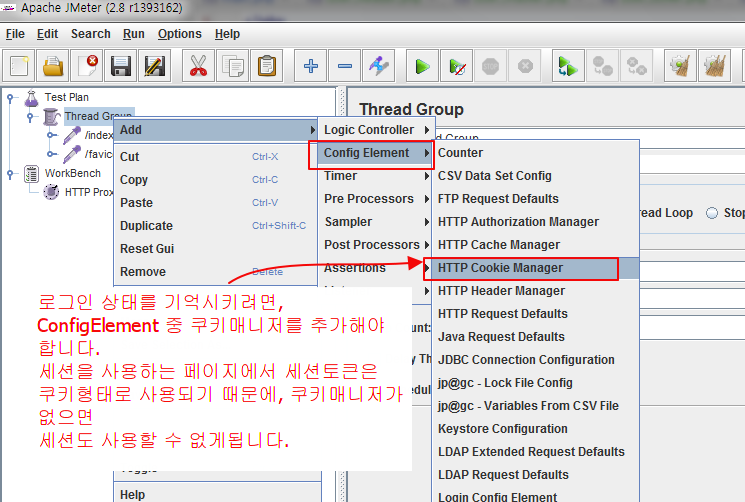Save the test plan with floppy icon

point(121,66)
